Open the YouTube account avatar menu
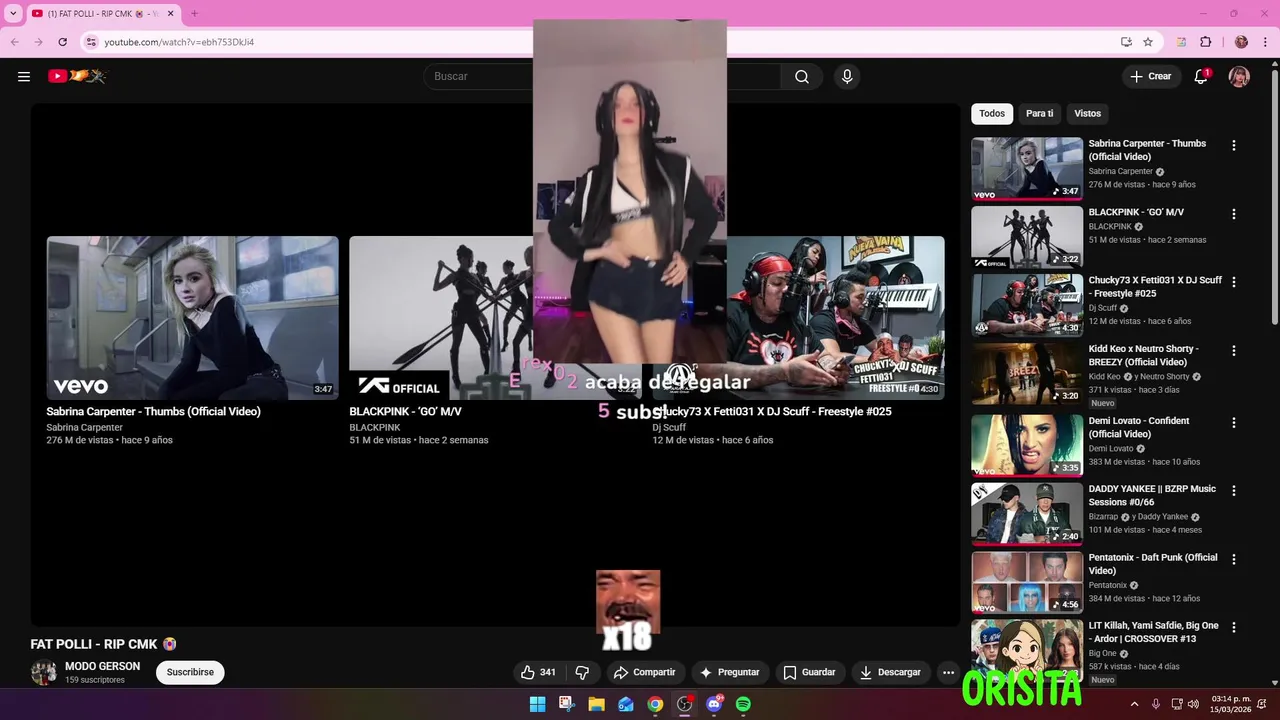 point(1239,76)
